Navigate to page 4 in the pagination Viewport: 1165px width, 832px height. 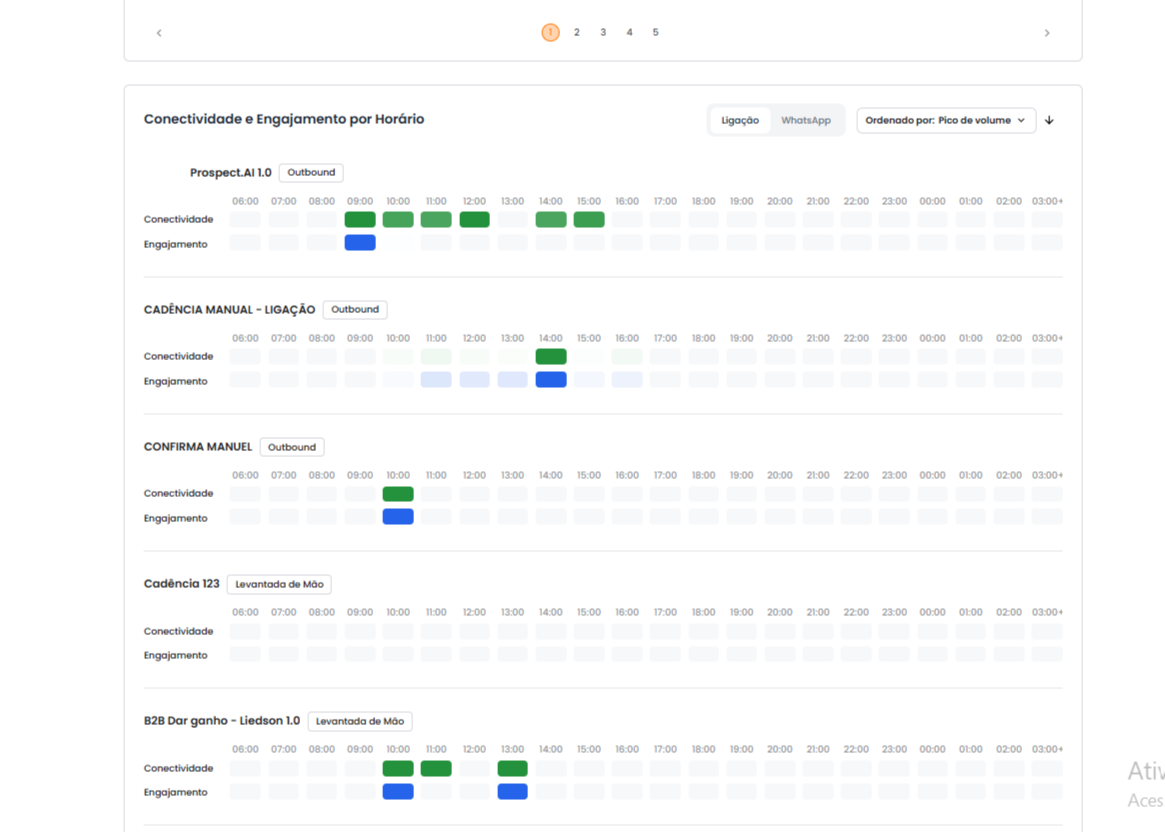(x=629, y=33)
